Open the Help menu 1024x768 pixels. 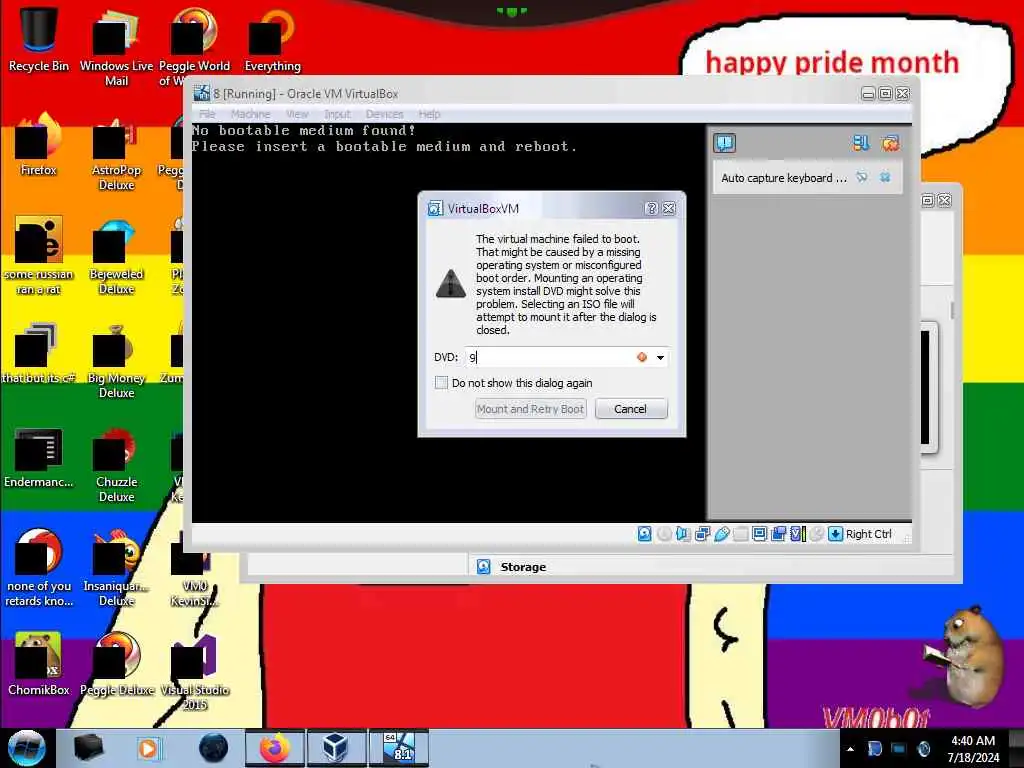(x=429, y=114)
